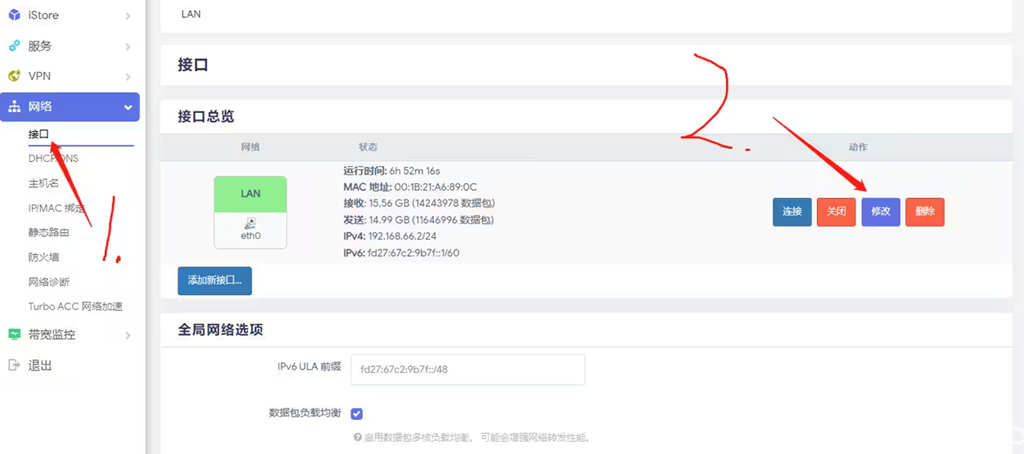Click the 动作 column header
This screenshot has height=454, width=1024.
coord(858,147)
